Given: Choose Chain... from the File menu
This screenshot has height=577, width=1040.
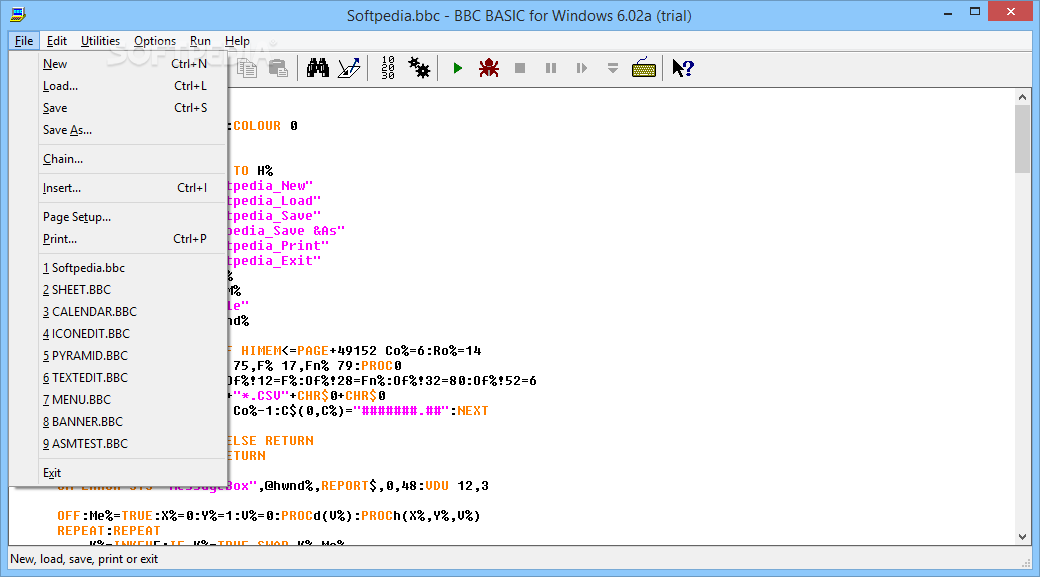Looking at the screenshot, I should point(125,159).
